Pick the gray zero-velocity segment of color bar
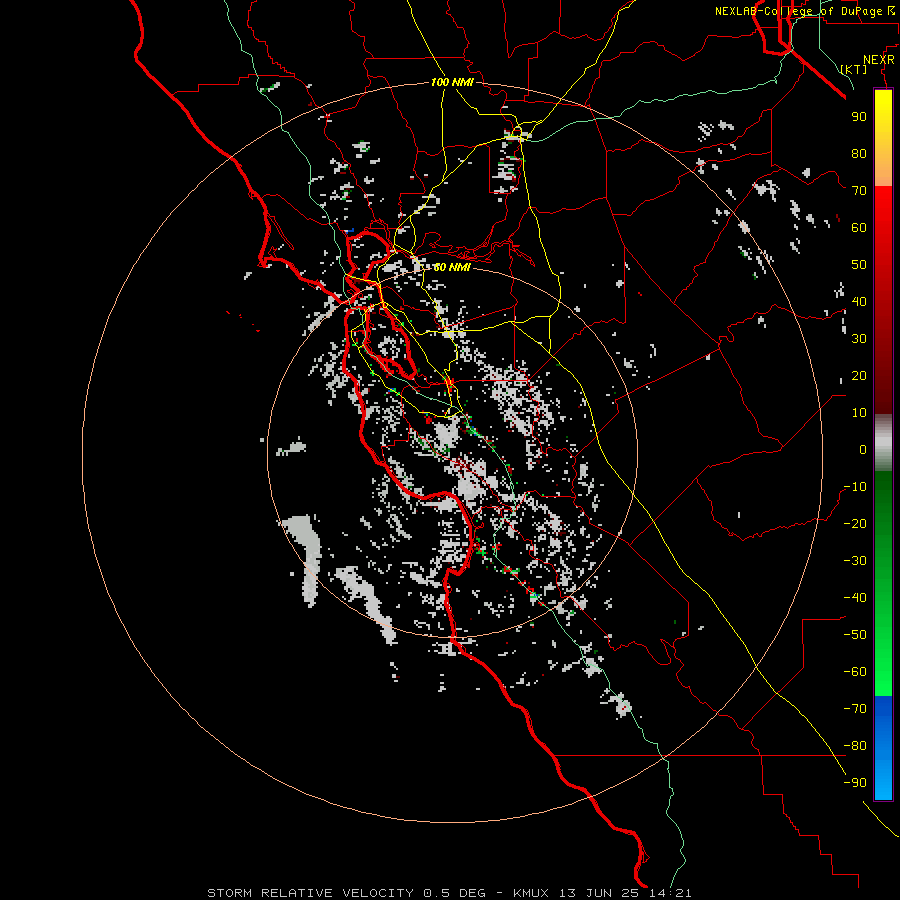Image resolution: width=900 pixels, height=900 pixels. point(883,442)
